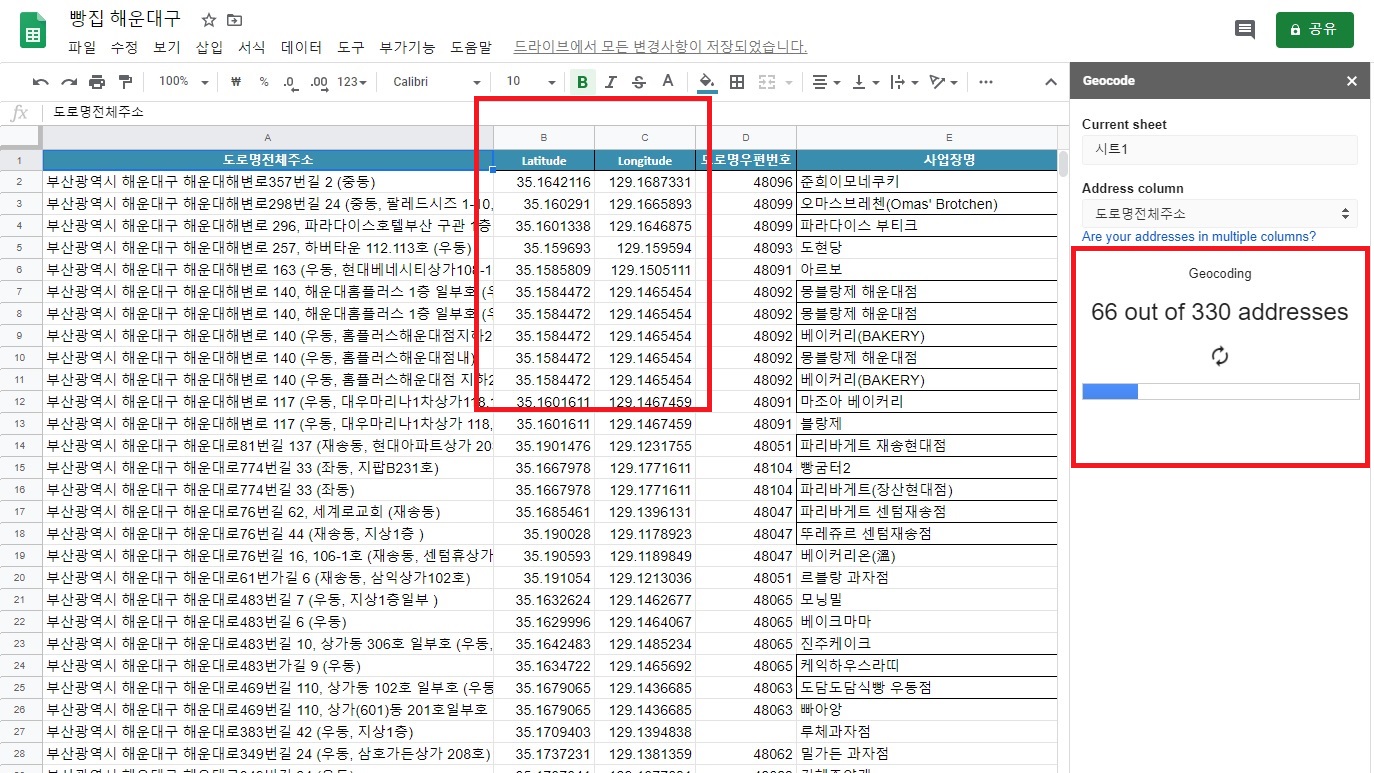This screenshot has width=1374, height=773.
Task: Increase decimal places
Action: pyautogui.click(x=319, y=82)
